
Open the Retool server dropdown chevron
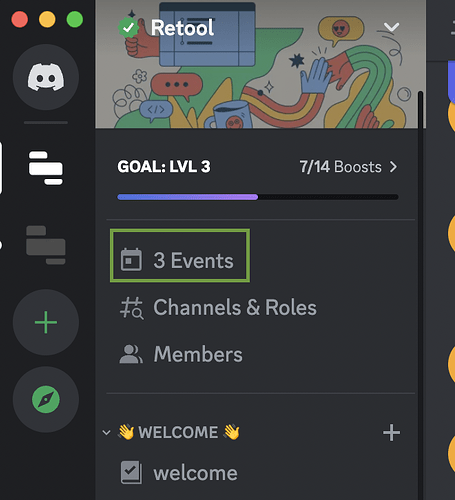coord(391,27)
